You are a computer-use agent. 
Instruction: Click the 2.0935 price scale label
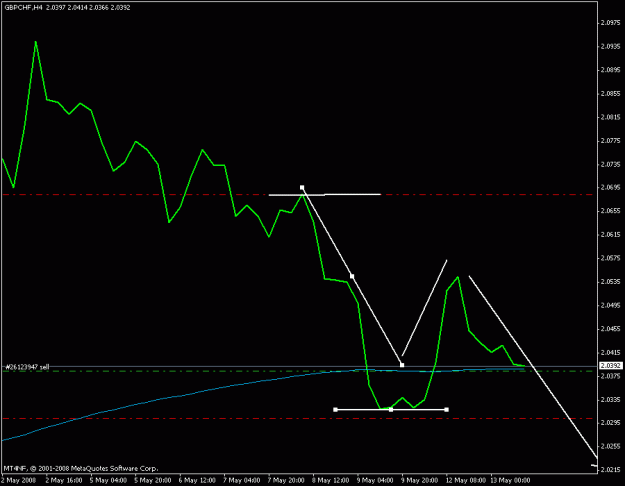click(611, 46)
